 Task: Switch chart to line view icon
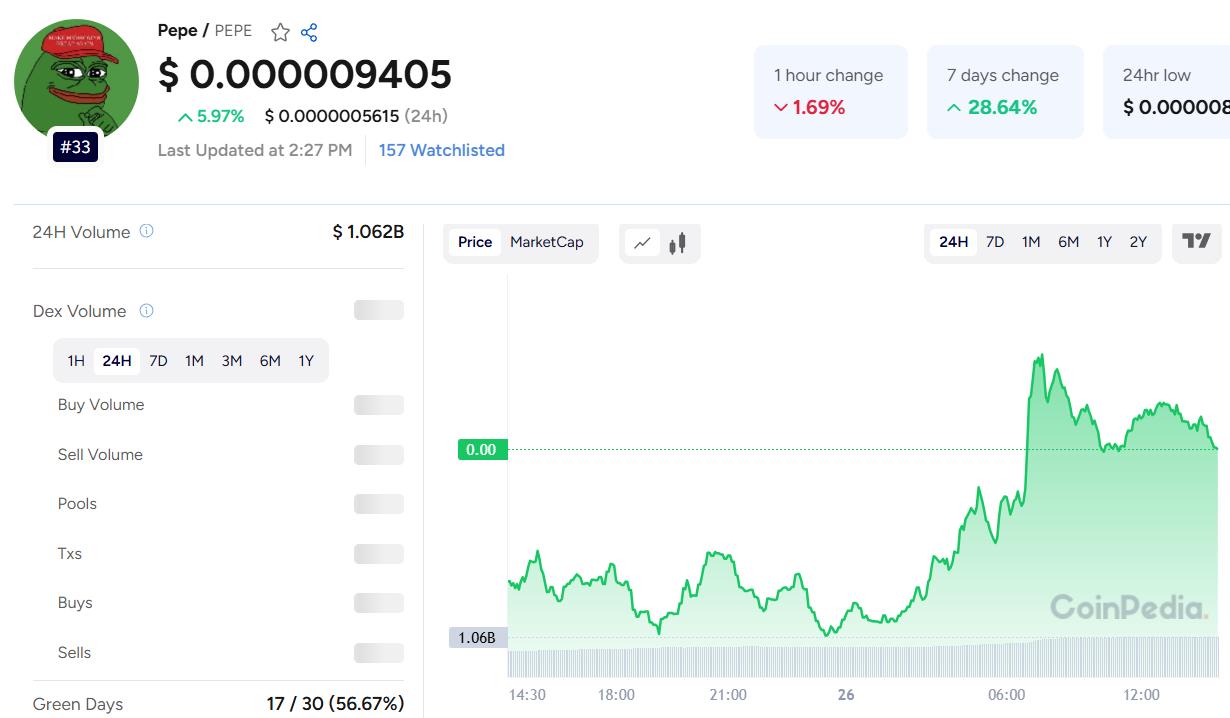coord(642,242)
